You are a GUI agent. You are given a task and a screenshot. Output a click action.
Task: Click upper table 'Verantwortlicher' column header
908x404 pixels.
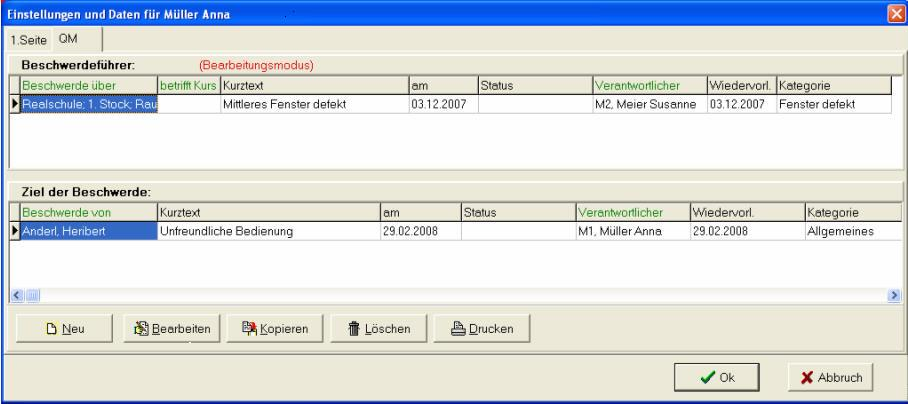(650, 86)
